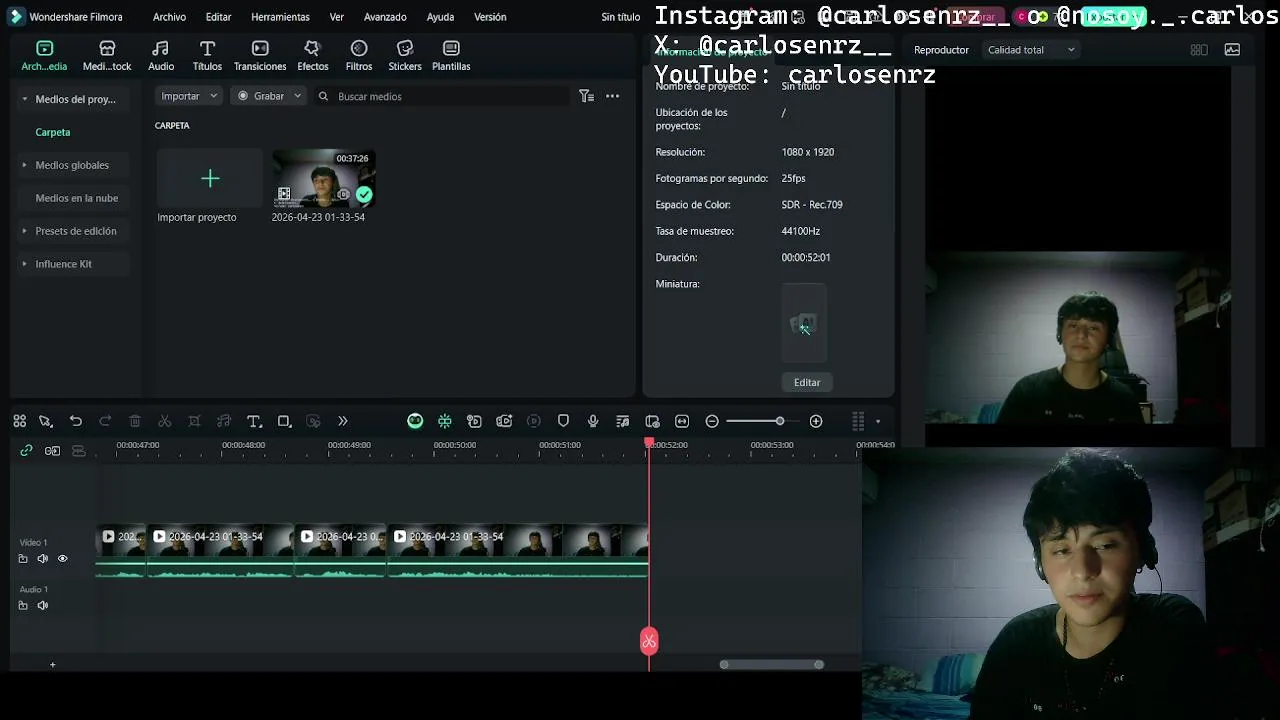1280x720 pixels.
Task: Click the zoom-to-fit timeline icon
Action: (x=682, y=422)
